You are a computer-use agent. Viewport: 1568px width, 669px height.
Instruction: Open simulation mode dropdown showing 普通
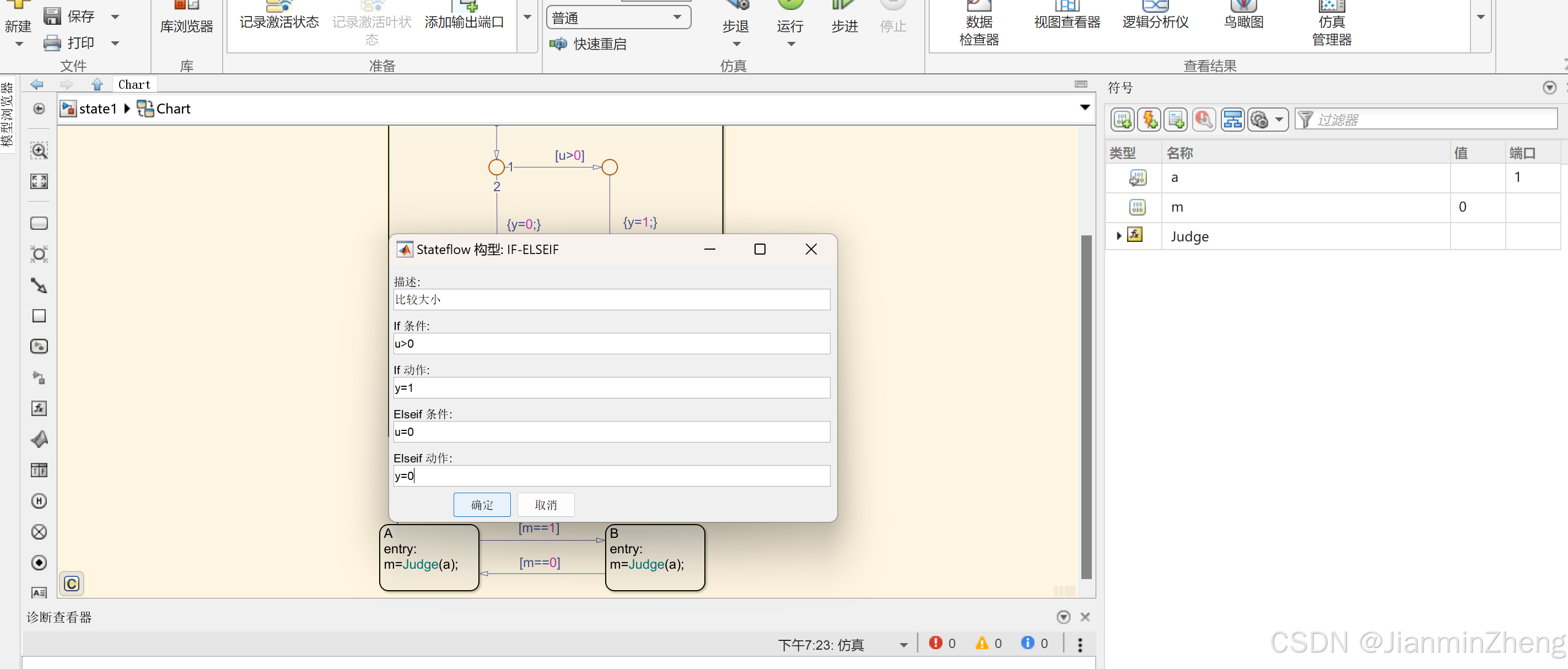point(618,18)
